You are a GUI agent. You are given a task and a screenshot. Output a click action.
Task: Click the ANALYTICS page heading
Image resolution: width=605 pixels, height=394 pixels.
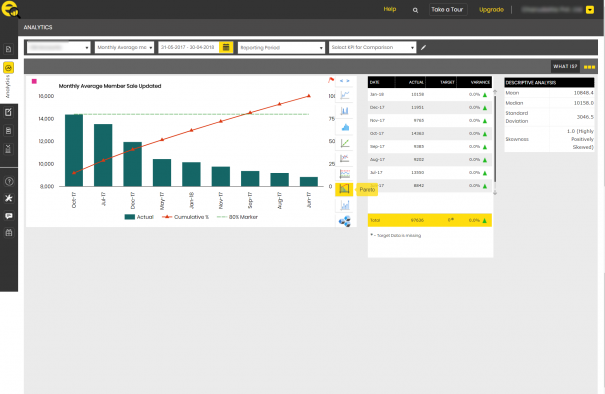pos(38,27)
